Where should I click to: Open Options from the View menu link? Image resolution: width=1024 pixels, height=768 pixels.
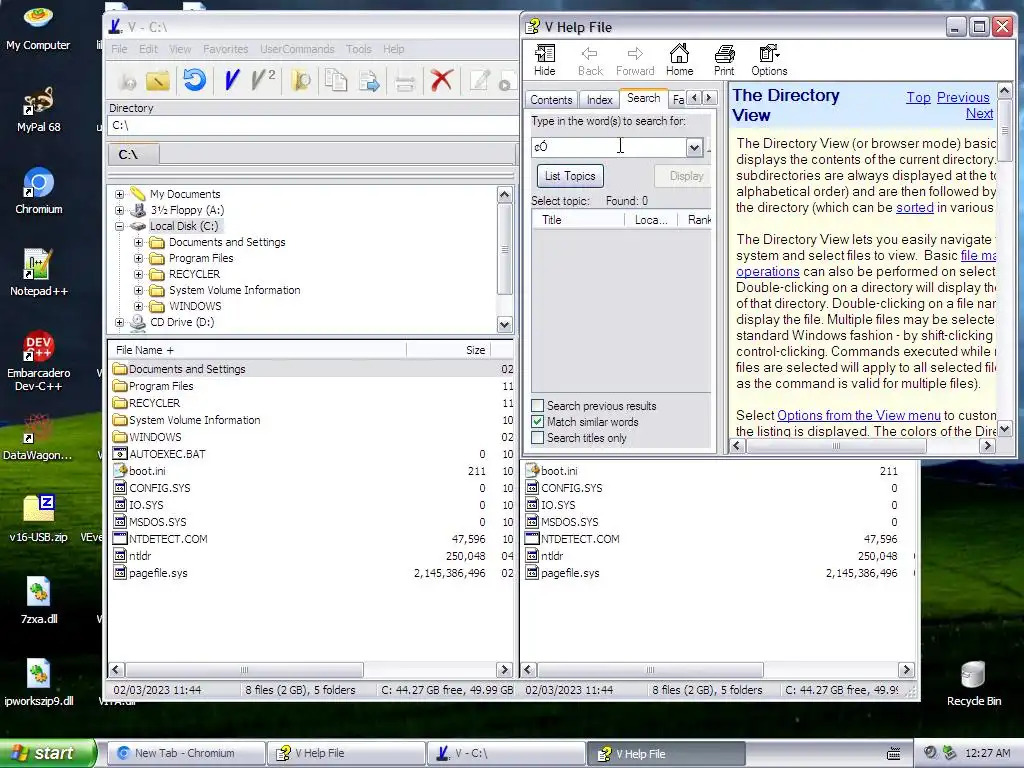pos(859,415)
